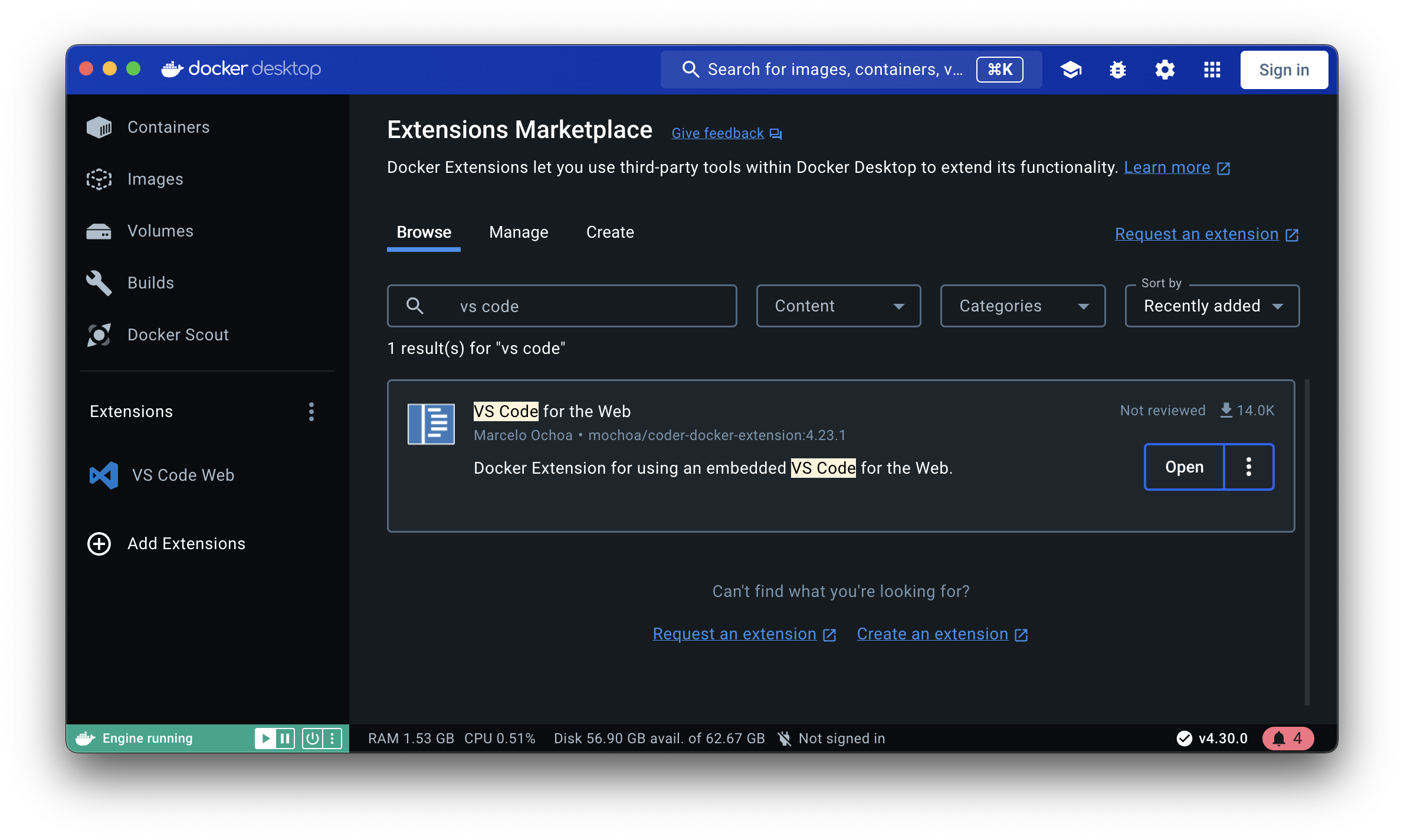Image resolution: width=1404 pixels, height=840 pixels.
Task: Open VS Code Web extension in sidebar
Action: 183,475
